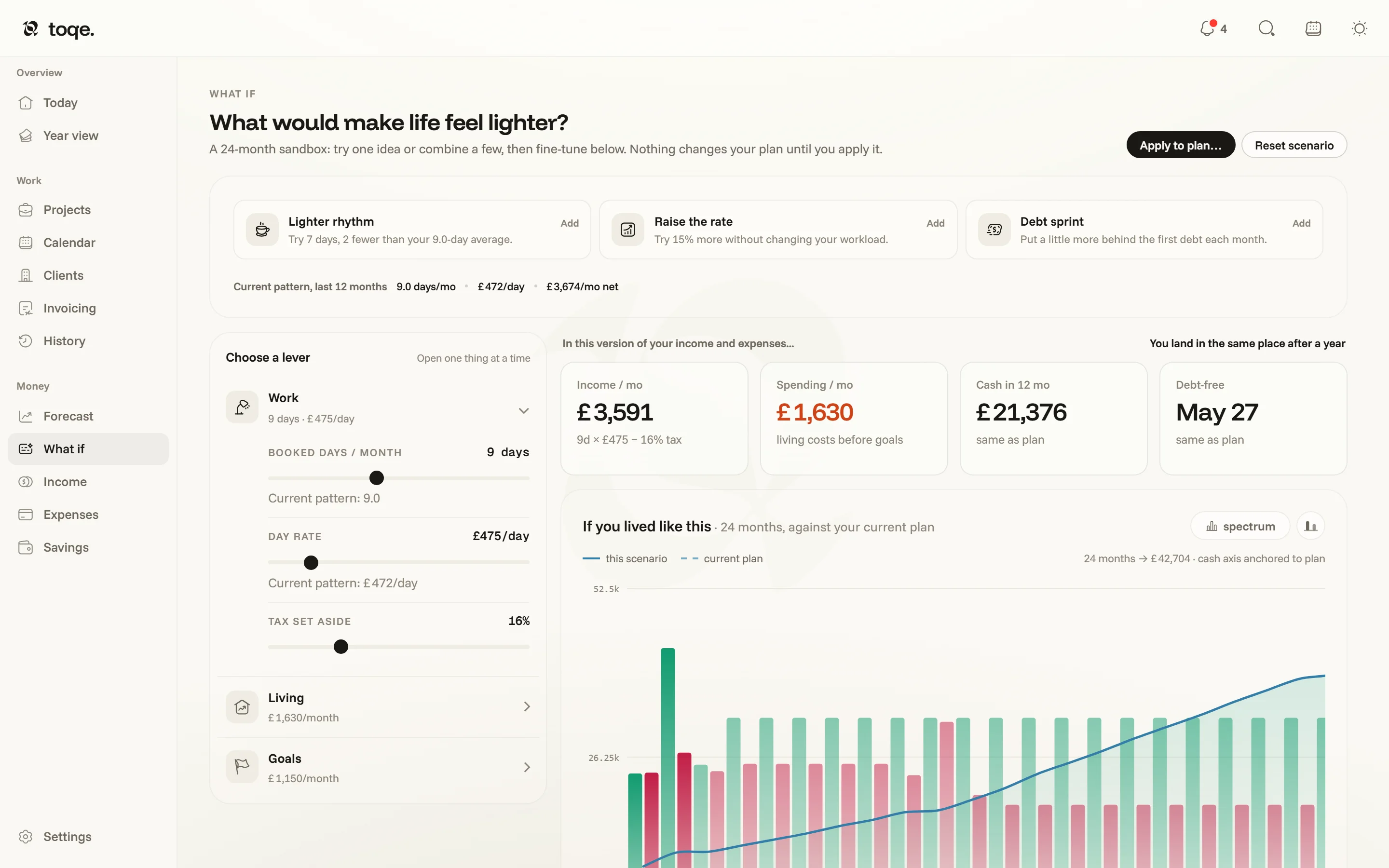
Task: Click the Work lever icon
Action: click(242, 407)
